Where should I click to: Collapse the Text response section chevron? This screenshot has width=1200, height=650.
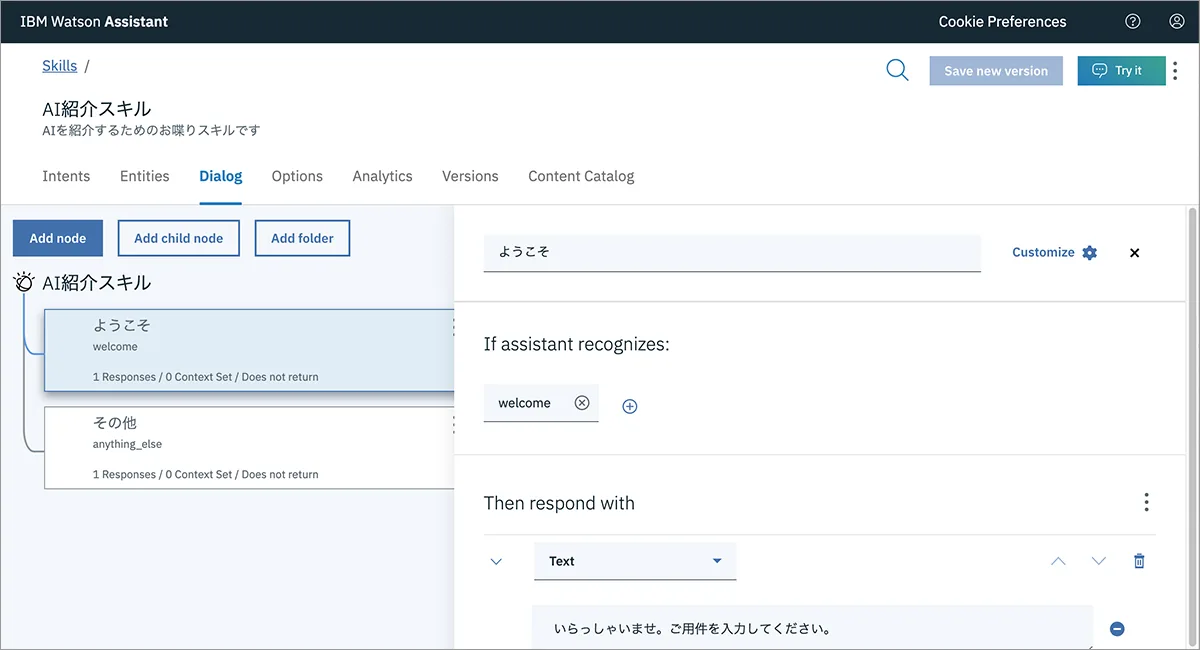coord(496,561)
